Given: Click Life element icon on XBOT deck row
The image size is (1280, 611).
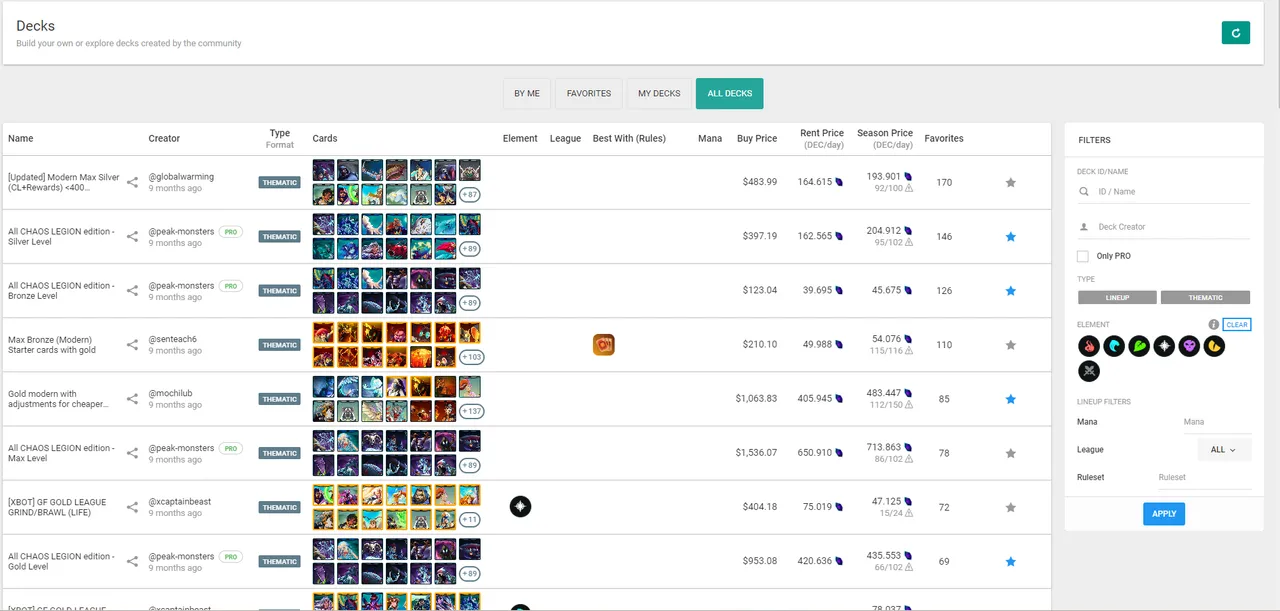Looking at the screenshot, I should click(x=520, y=507).
